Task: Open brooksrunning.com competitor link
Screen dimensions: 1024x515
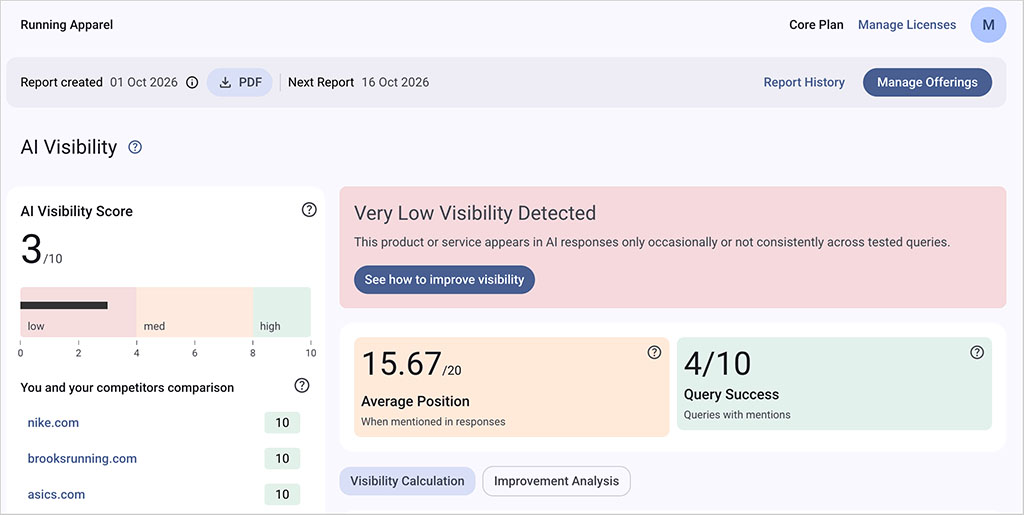Action: coord(82,458)
